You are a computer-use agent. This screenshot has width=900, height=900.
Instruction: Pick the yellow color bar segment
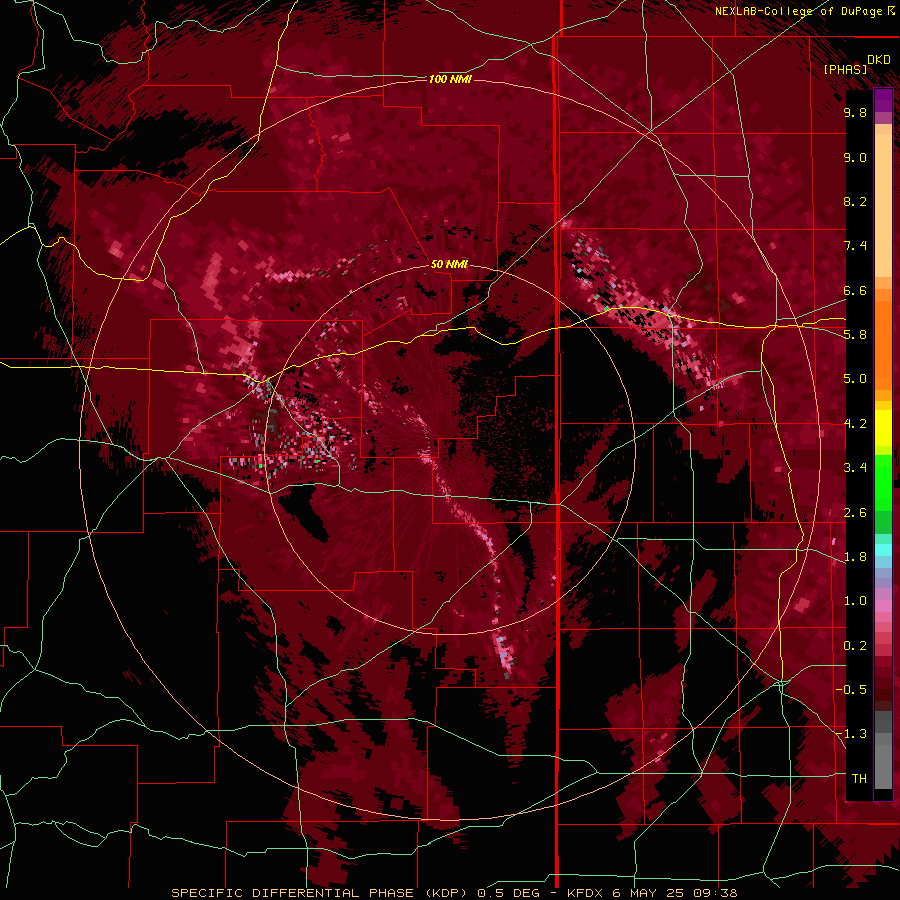click(883, 428)
